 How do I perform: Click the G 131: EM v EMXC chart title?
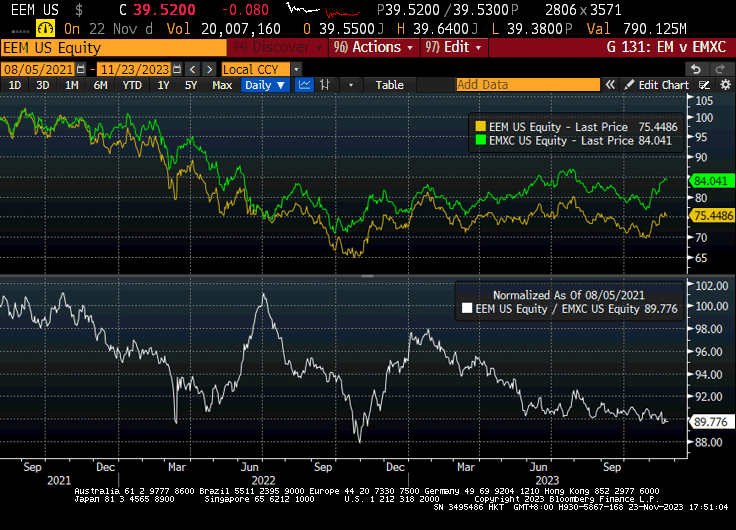[x=667, y=47]
